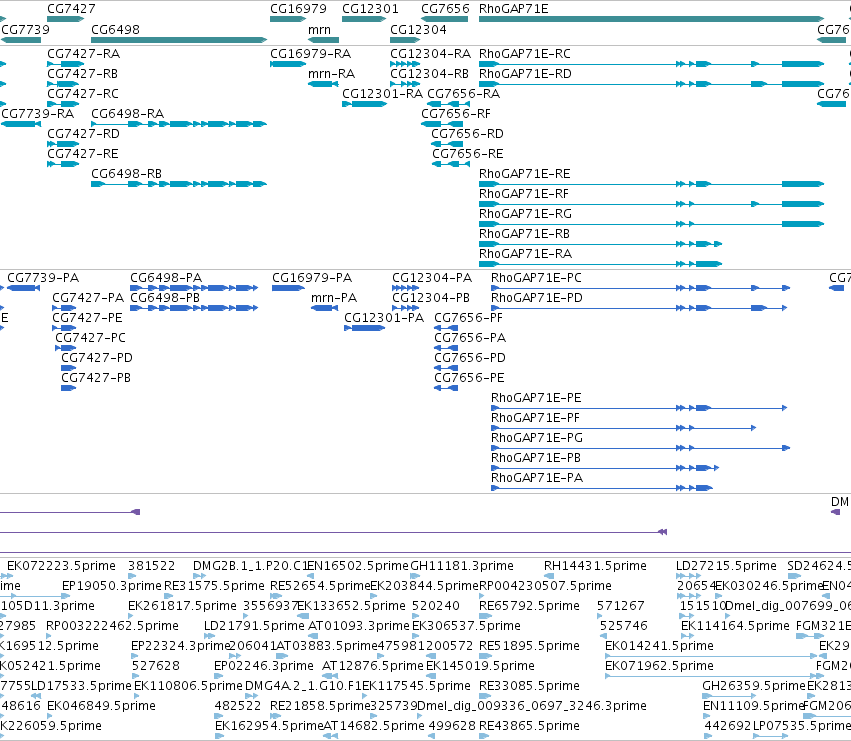Click the CG6498 gene bar glyph
Image resolution: width=851 pixels, height=741 pixels.
coord(179,40)
